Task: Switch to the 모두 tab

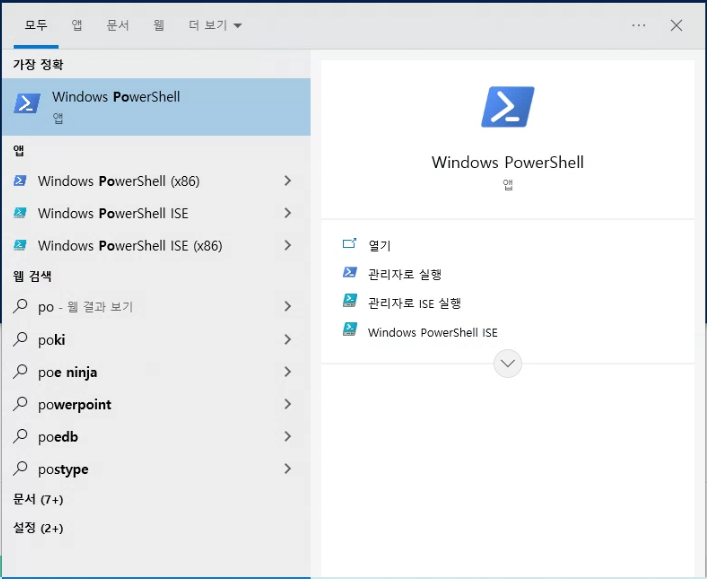Action: tap(36, 25)
